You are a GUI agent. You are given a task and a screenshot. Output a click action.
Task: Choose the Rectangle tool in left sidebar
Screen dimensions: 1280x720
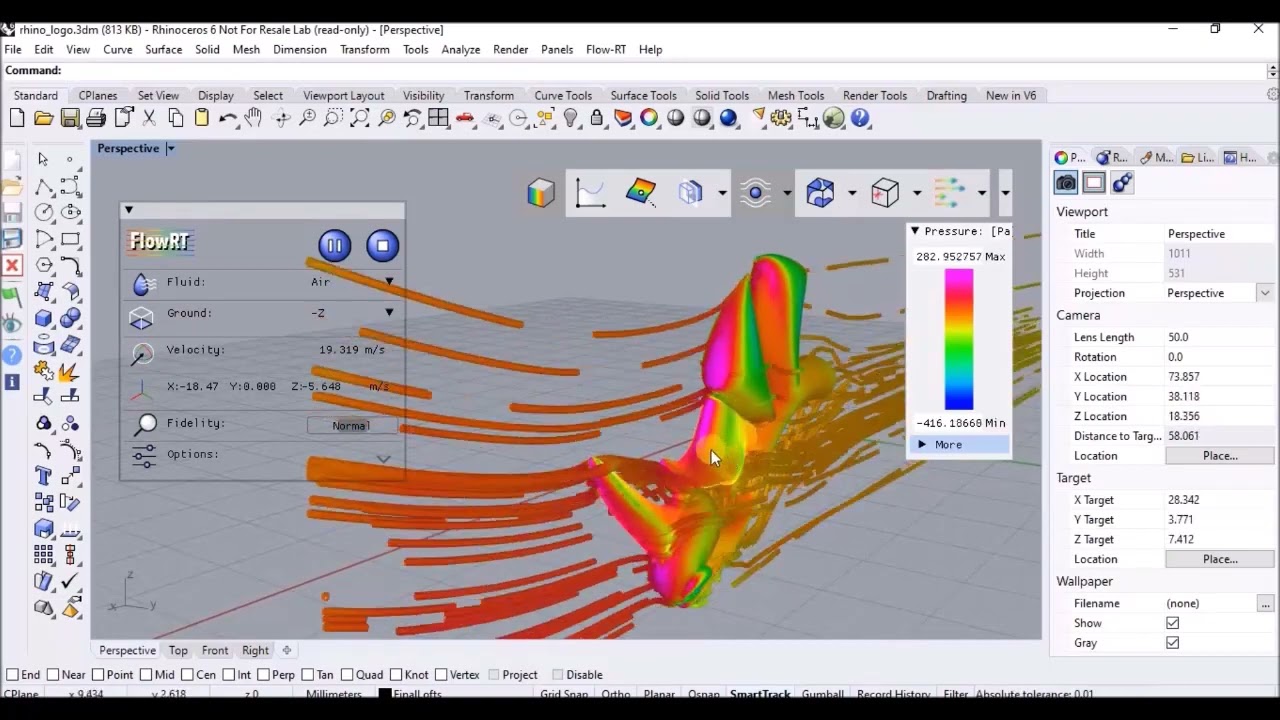coord(70,239)
